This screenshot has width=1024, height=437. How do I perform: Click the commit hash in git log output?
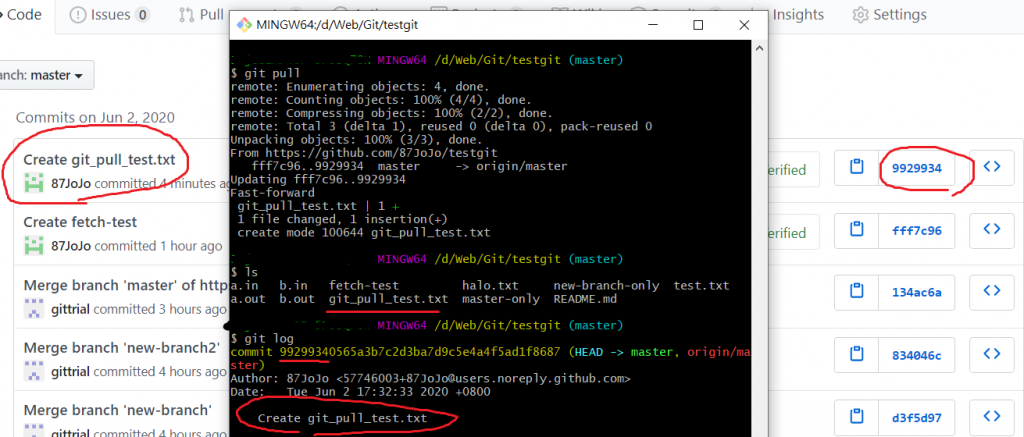point(419,352)
